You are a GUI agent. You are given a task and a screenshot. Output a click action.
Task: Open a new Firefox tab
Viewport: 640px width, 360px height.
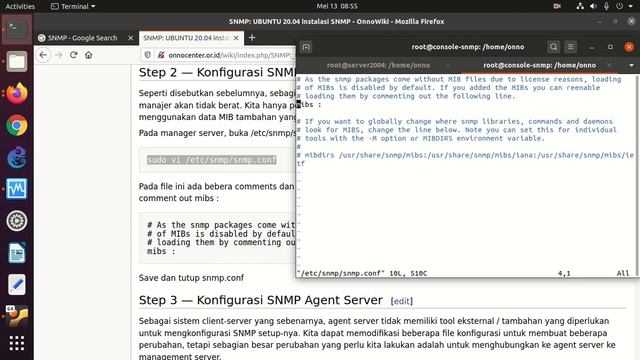point(252,38)
